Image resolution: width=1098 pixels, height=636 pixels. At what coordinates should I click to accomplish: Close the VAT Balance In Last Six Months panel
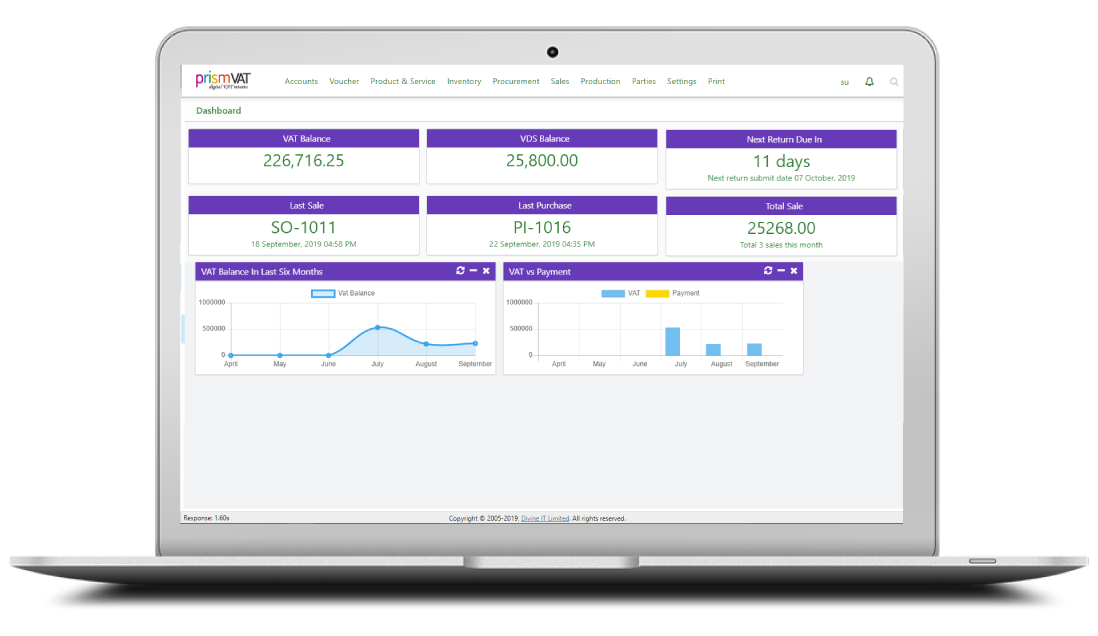click(486, 271)
